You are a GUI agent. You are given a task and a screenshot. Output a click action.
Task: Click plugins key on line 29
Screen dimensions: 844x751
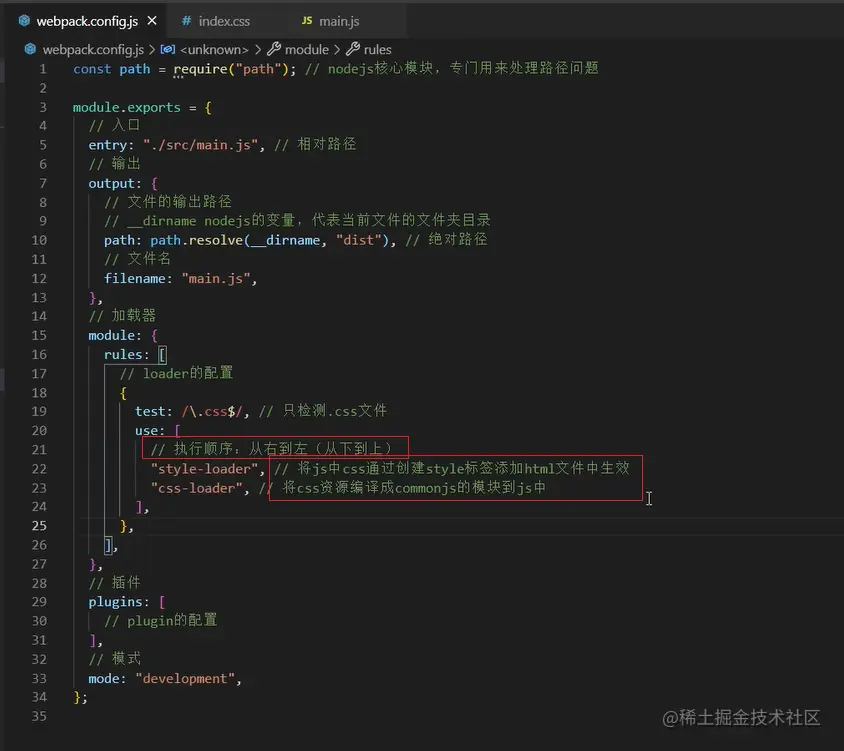tap(115, 602)
